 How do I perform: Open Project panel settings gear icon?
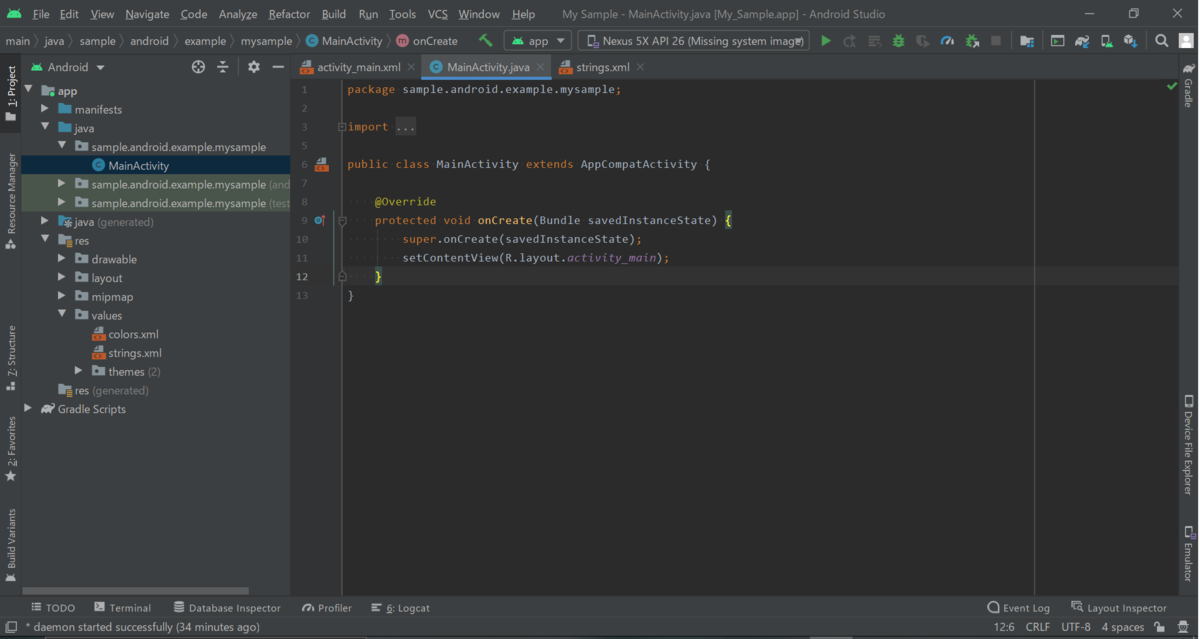[254, 67]
